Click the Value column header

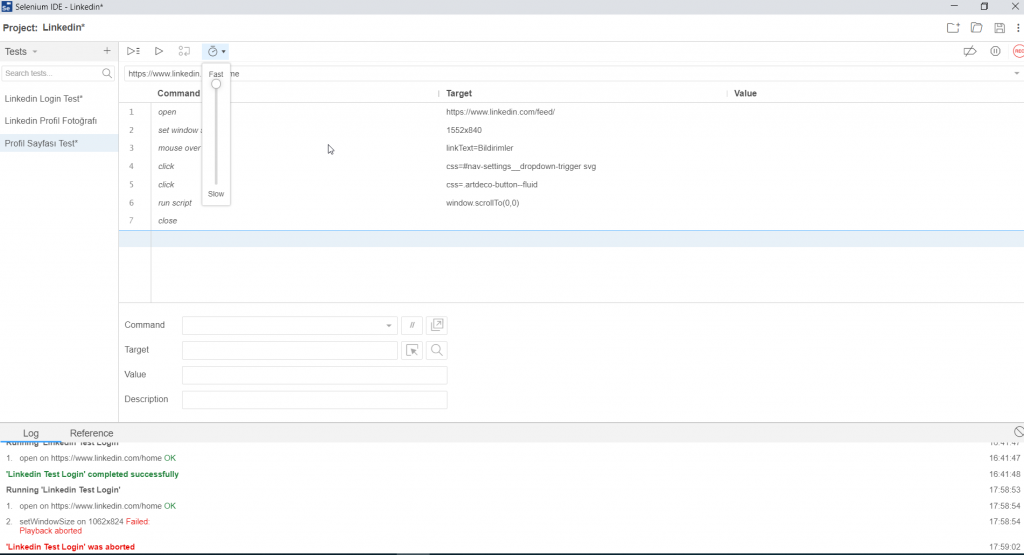745,93
